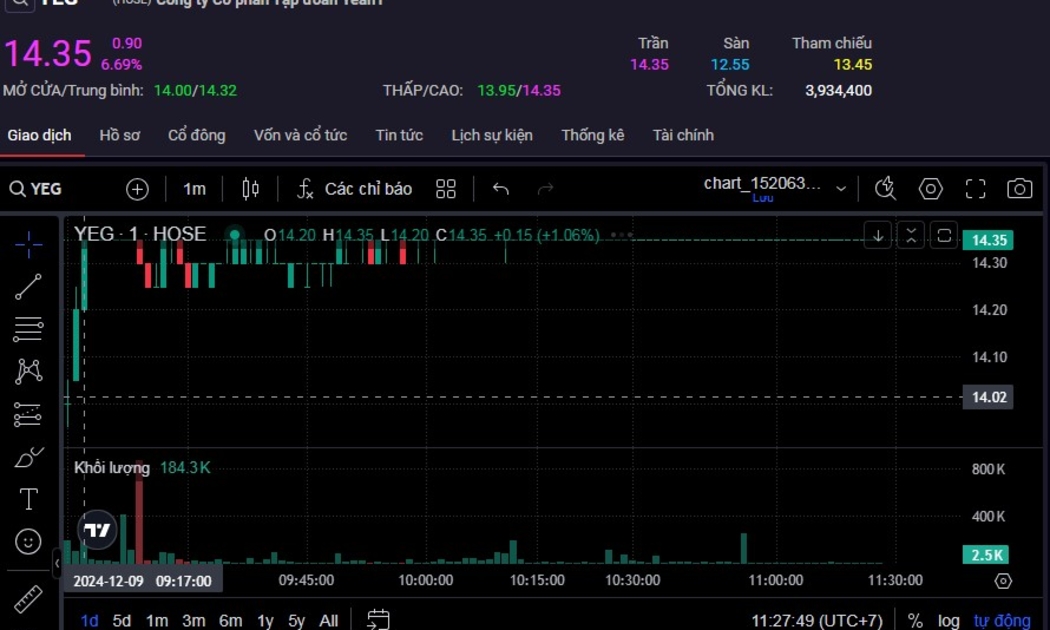The width and height of the screenshot is (1050, 630).
Task: Switch to the Tin tức tab
Action: coord(399,135)
